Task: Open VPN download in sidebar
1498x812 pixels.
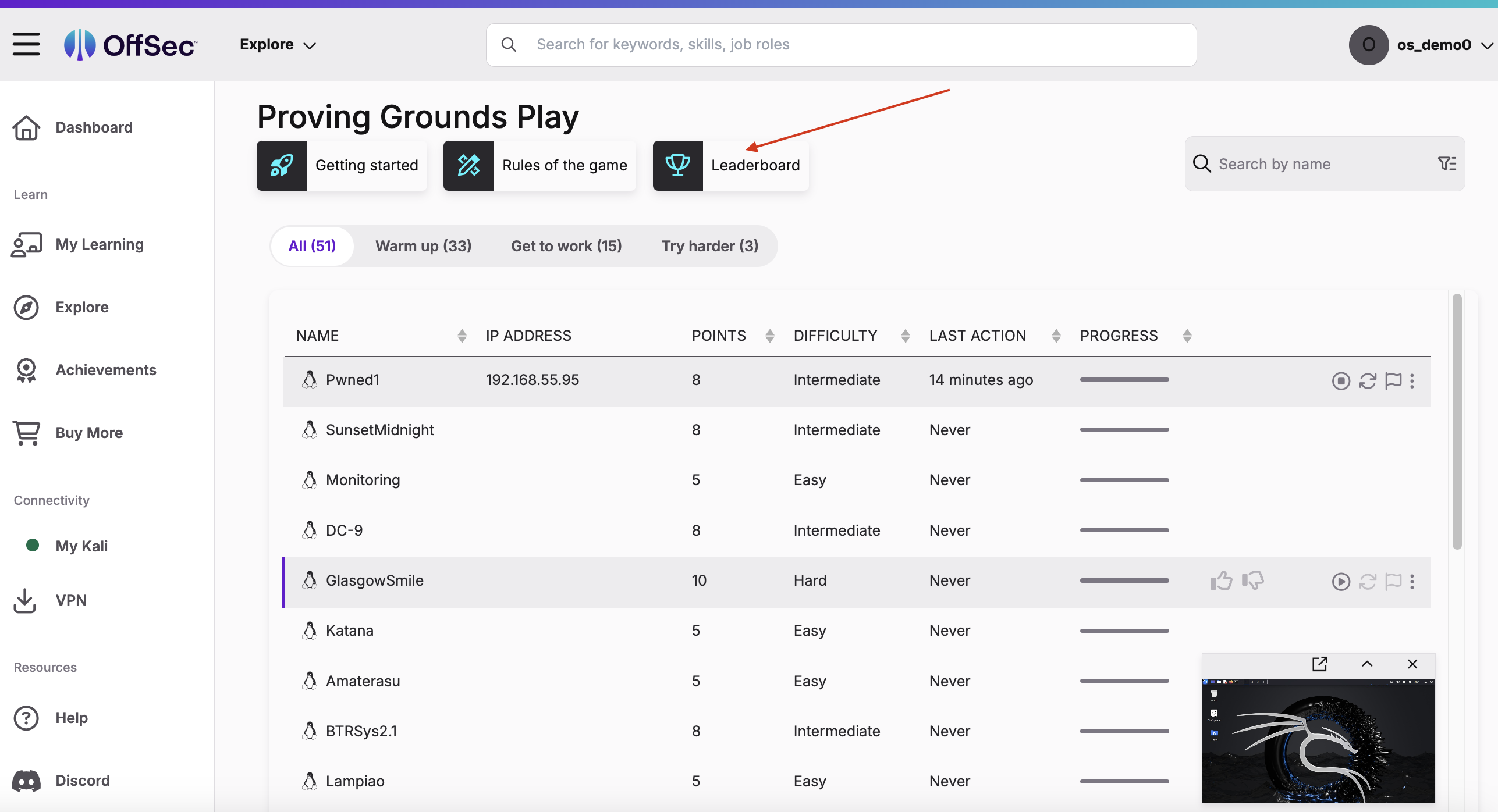Action: pos(49,600)
